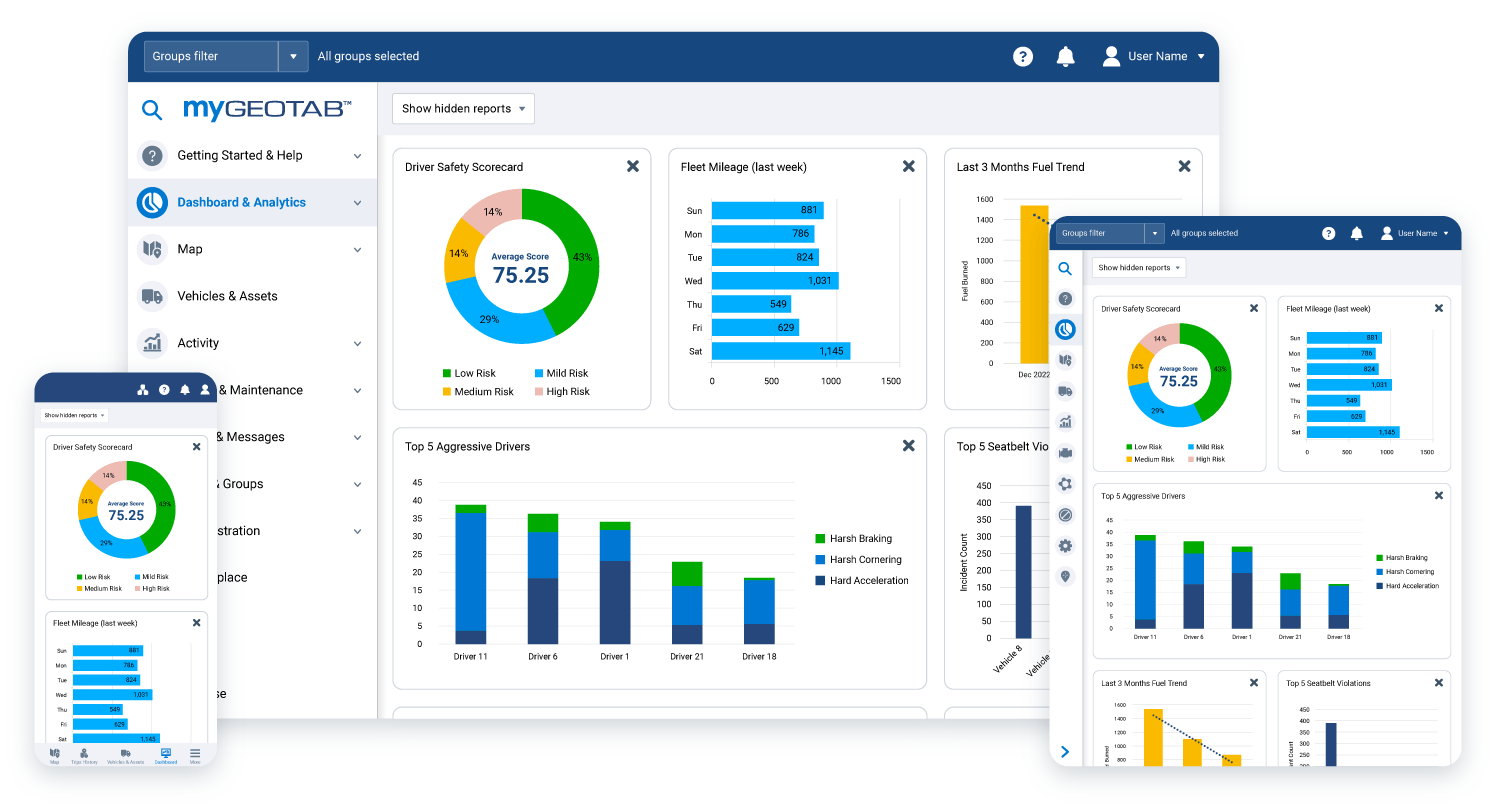1496x808 pixels.
Task: Open the search magnifier next to myGEOTAB logo
Action: (152, 109)
